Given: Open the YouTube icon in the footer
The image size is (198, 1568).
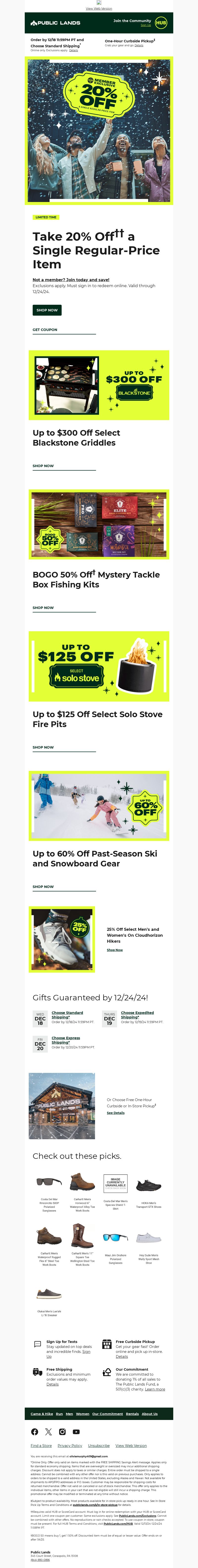Looking at the screenshot, I should tap(76, 1432).
